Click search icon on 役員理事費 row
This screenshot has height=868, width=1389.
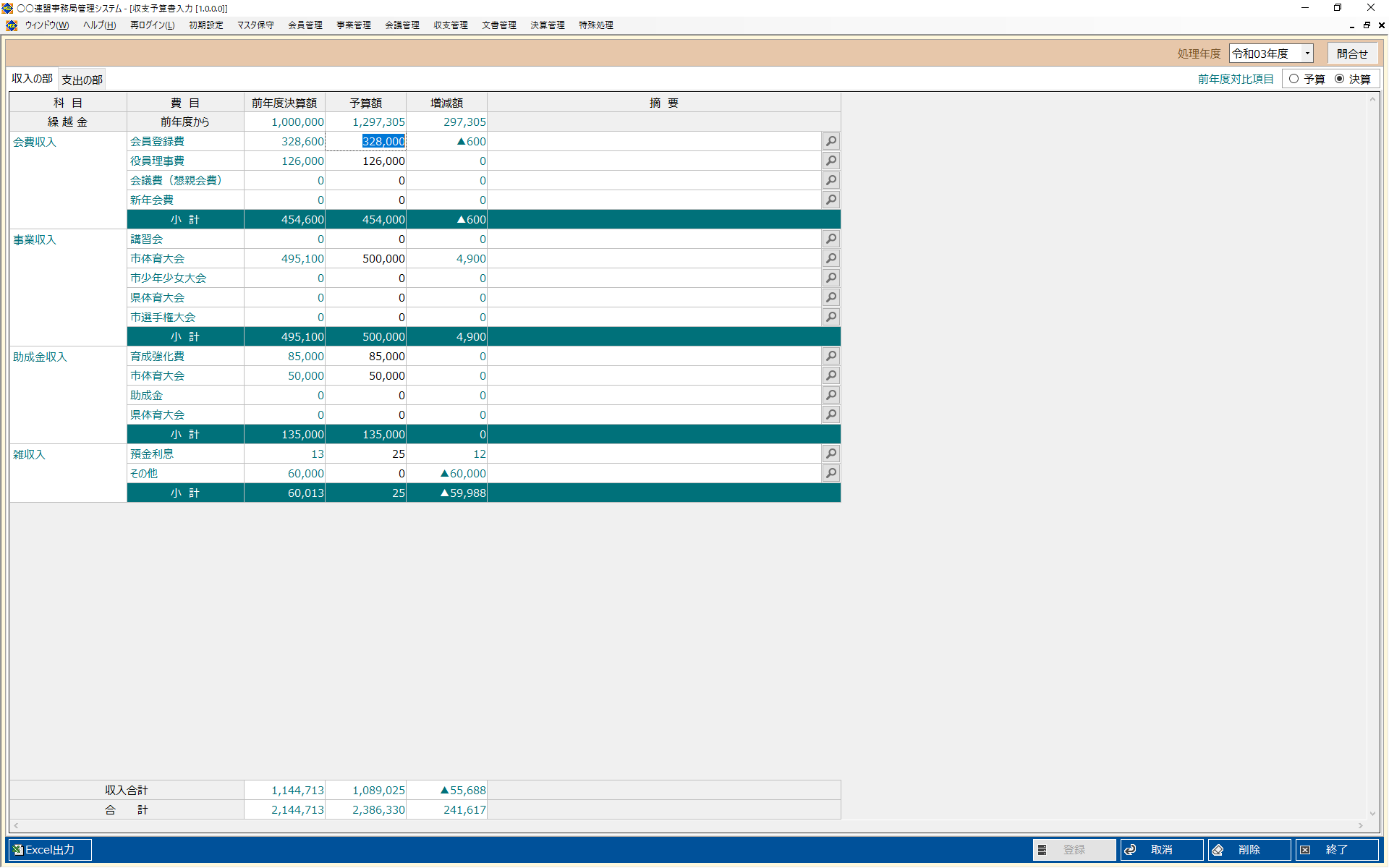831,161
